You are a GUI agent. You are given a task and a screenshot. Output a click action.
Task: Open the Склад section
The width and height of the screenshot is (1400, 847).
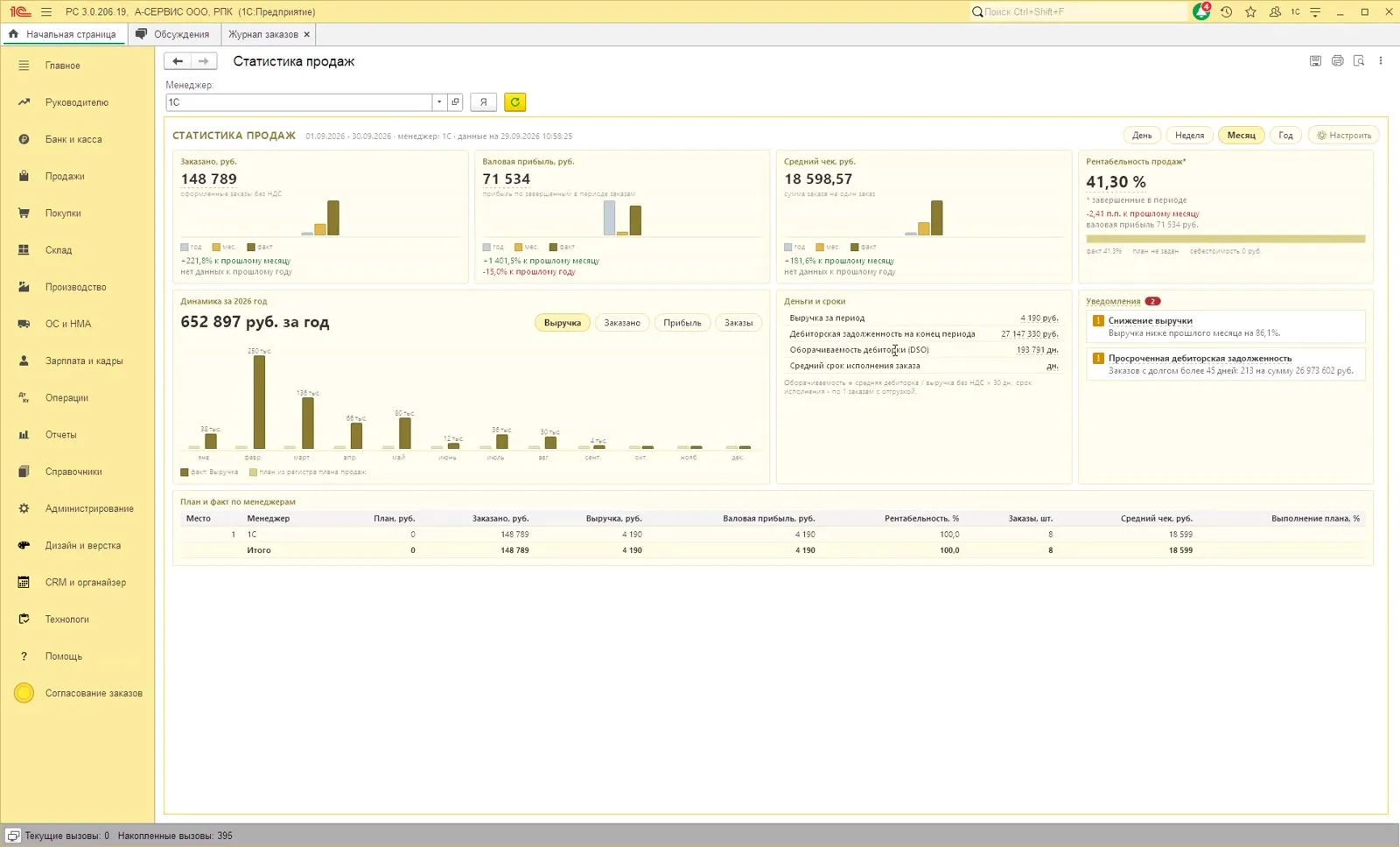coord(59,250)
